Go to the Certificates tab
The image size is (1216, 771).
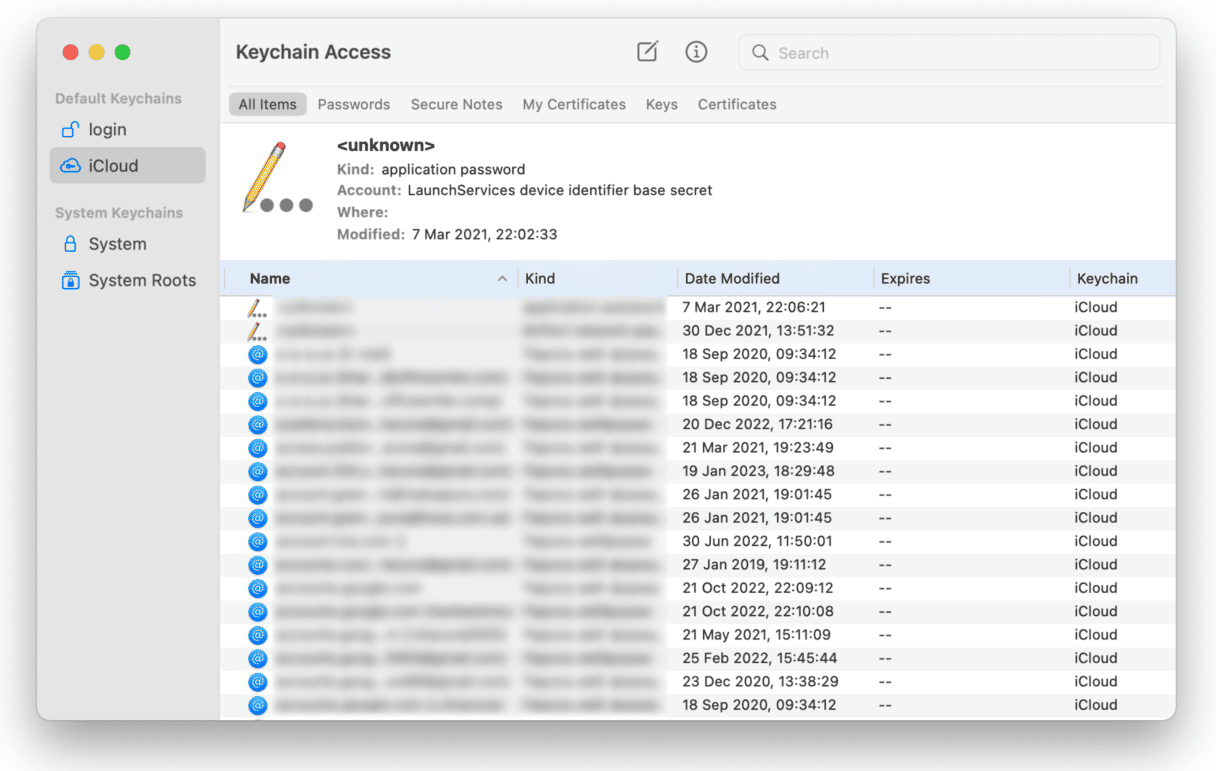[x=737, y=104]
